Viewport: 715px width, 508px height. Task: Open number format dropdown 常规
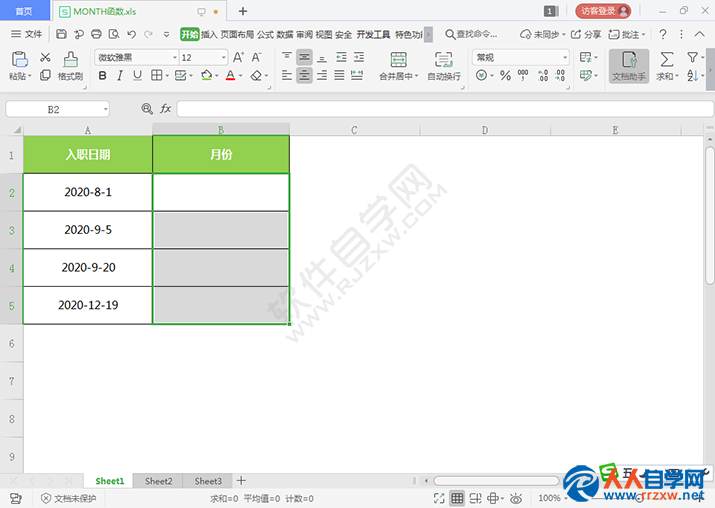coord(565,57)
